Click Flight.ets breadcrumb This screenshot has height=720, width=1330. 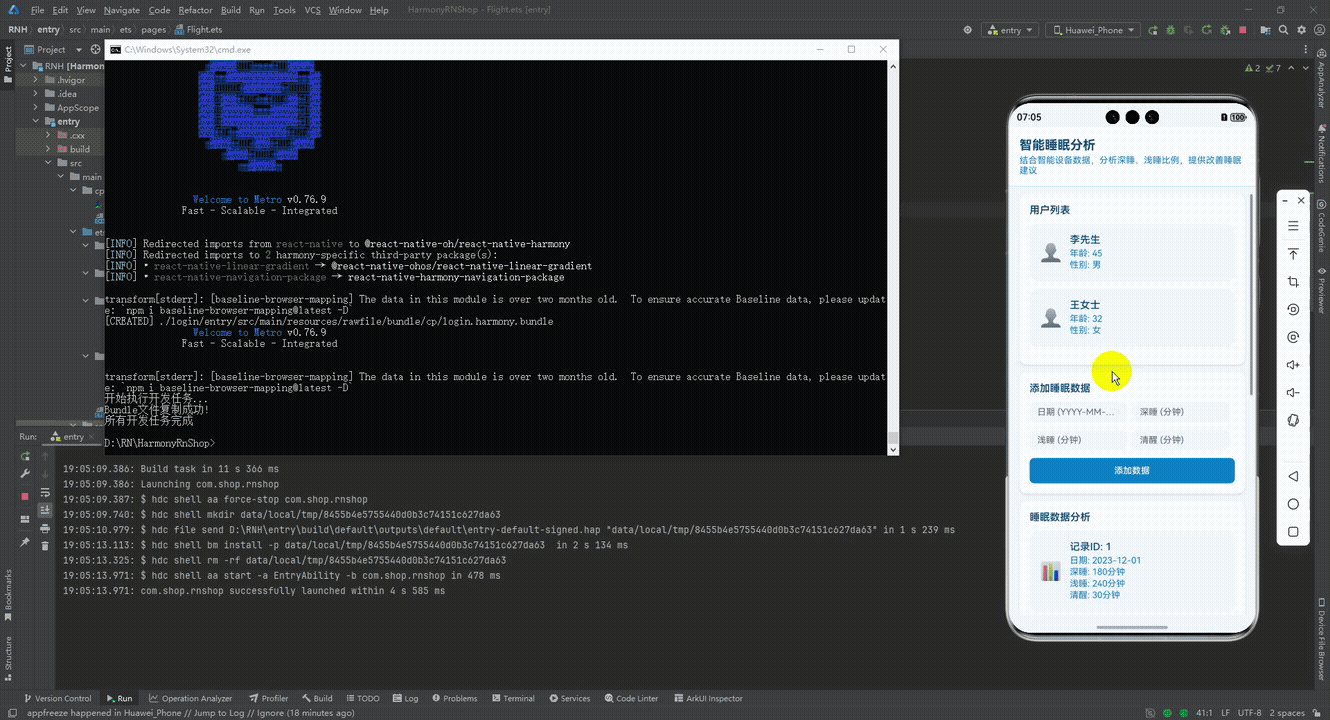click(198, 30)
